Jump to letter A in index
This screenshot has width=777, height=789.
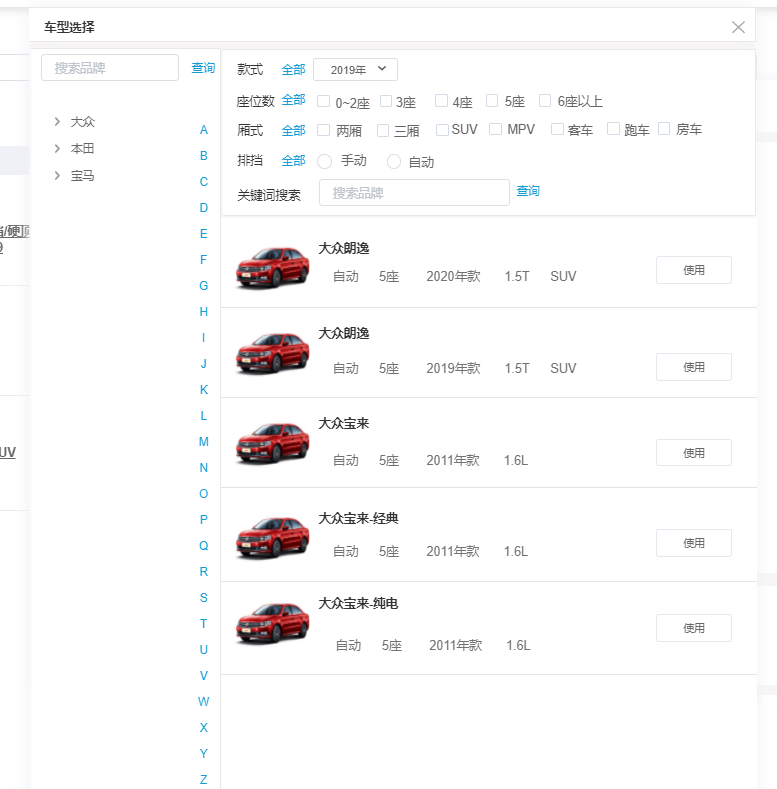click(203, 130)
